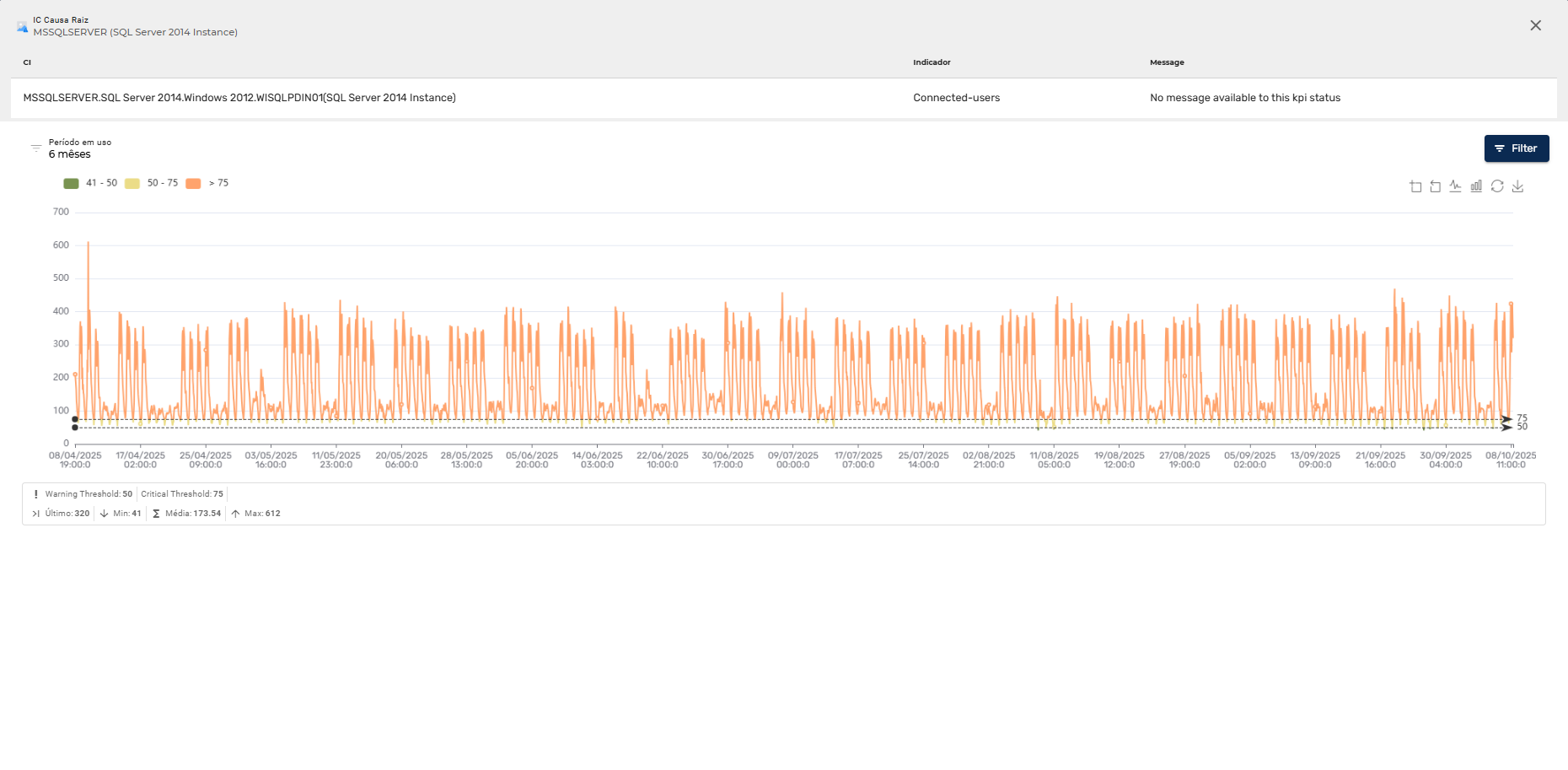Click the orange > 75 color swatch
Image resolution: width=1568 pixels, height=770 pixels.
coord(193,183)
